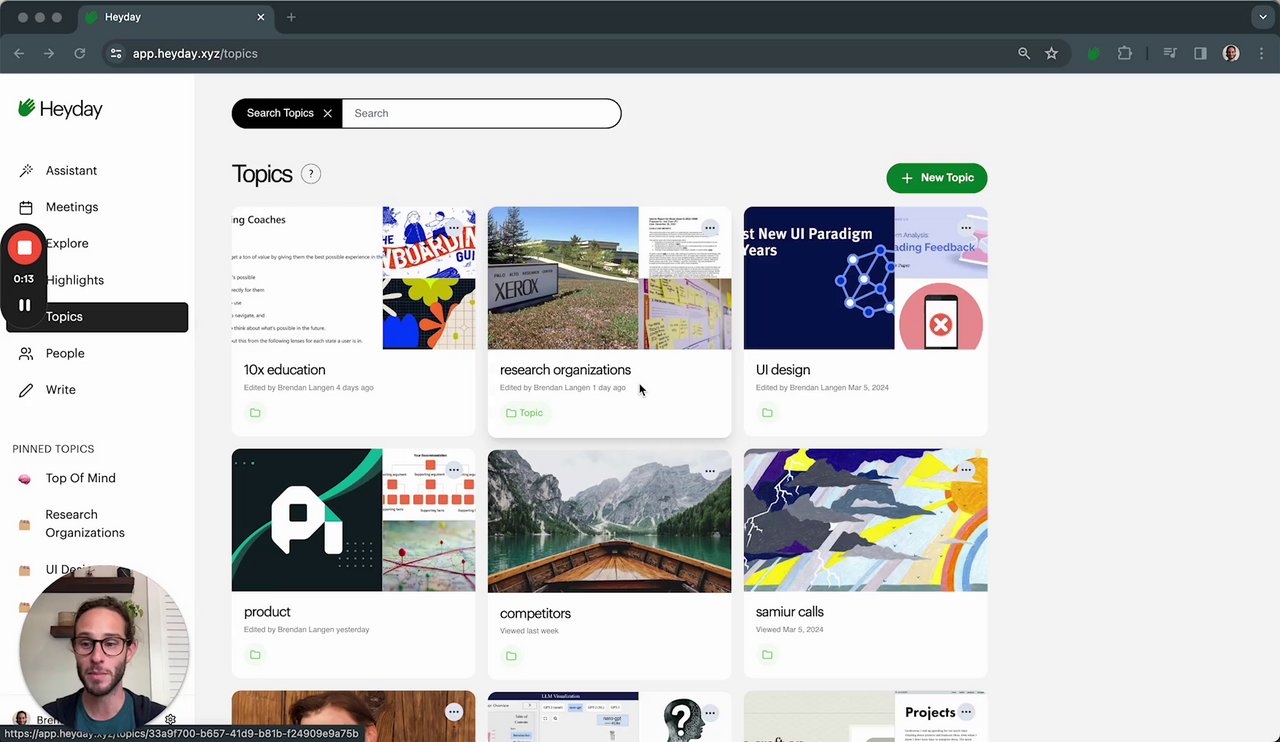Open the Chrome profile avatar
Screen dimensions: 1280x742
click(1231, 54)
